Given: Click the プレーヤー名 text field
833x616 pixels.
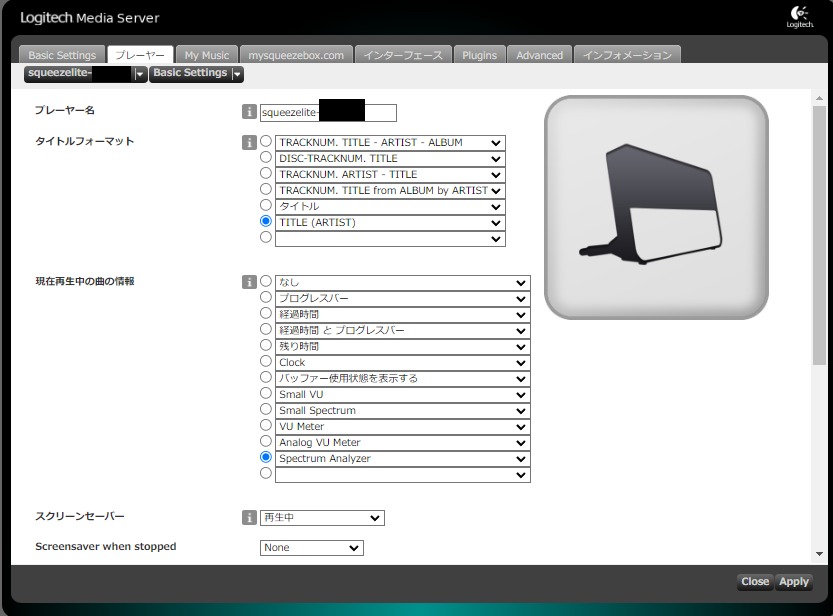Looking at the screenshot, I should pyautogui.click(x=328, y=113).
